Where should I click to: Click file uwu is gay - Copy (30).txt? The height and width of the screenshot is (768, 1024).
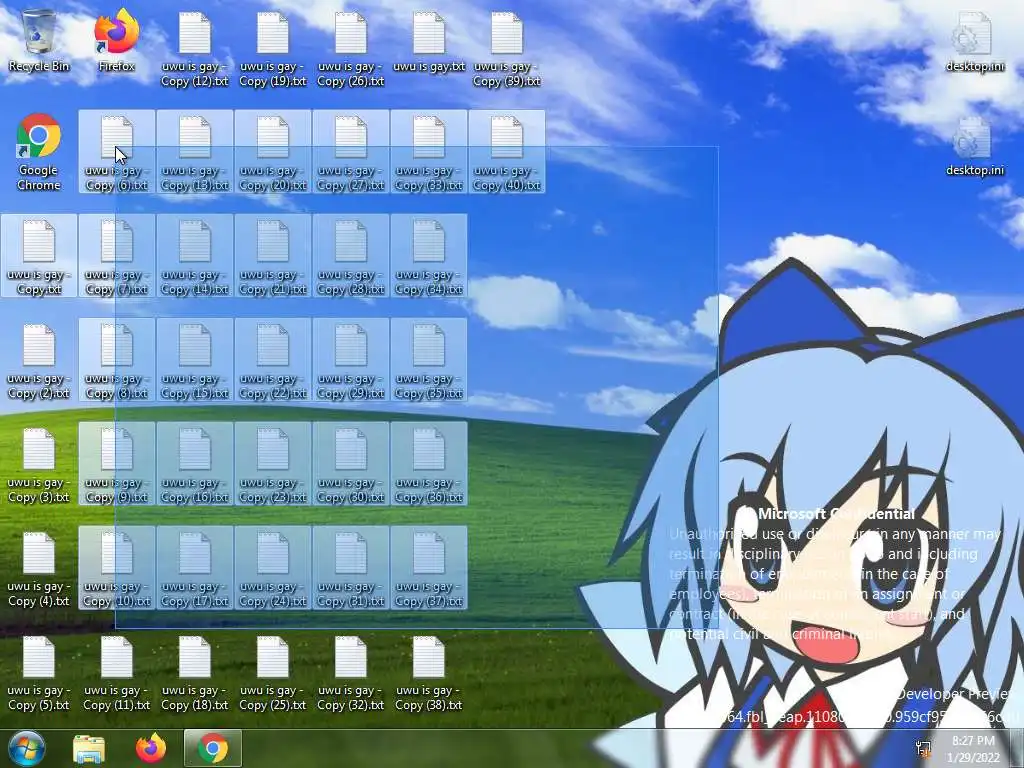click(x=351, y=464)
